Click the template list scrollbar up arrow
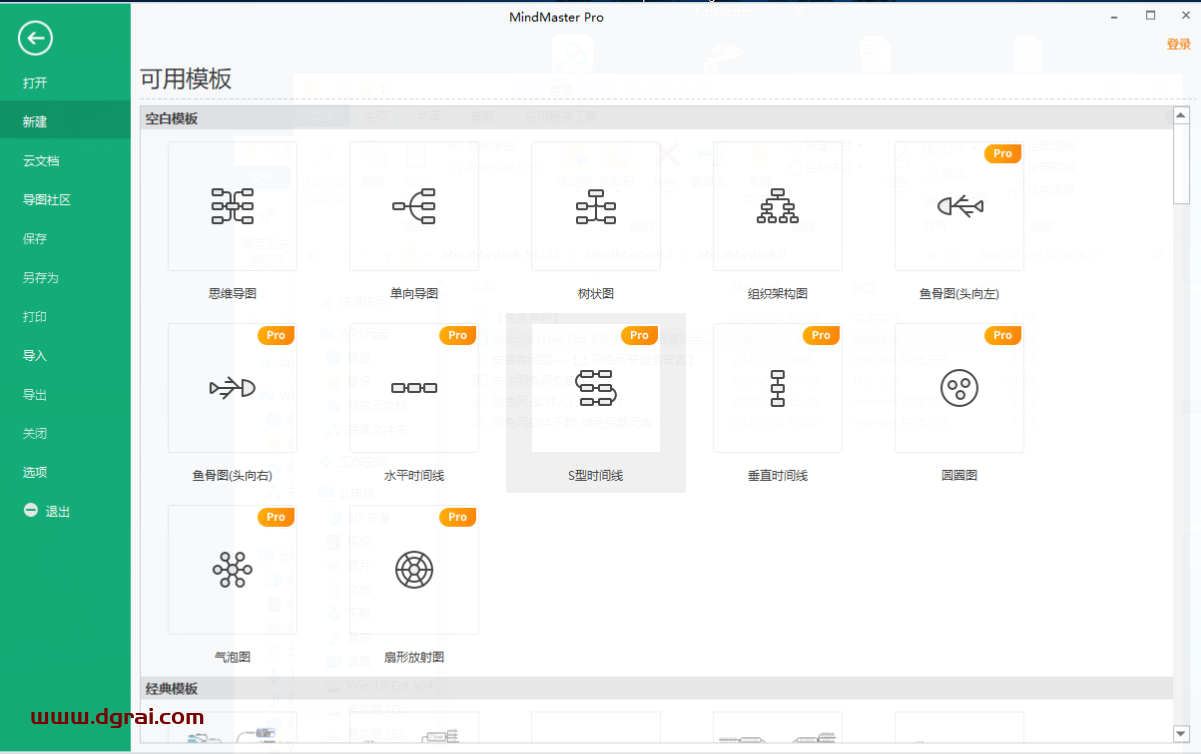The image size is (1201, 754). point(1181,114)
